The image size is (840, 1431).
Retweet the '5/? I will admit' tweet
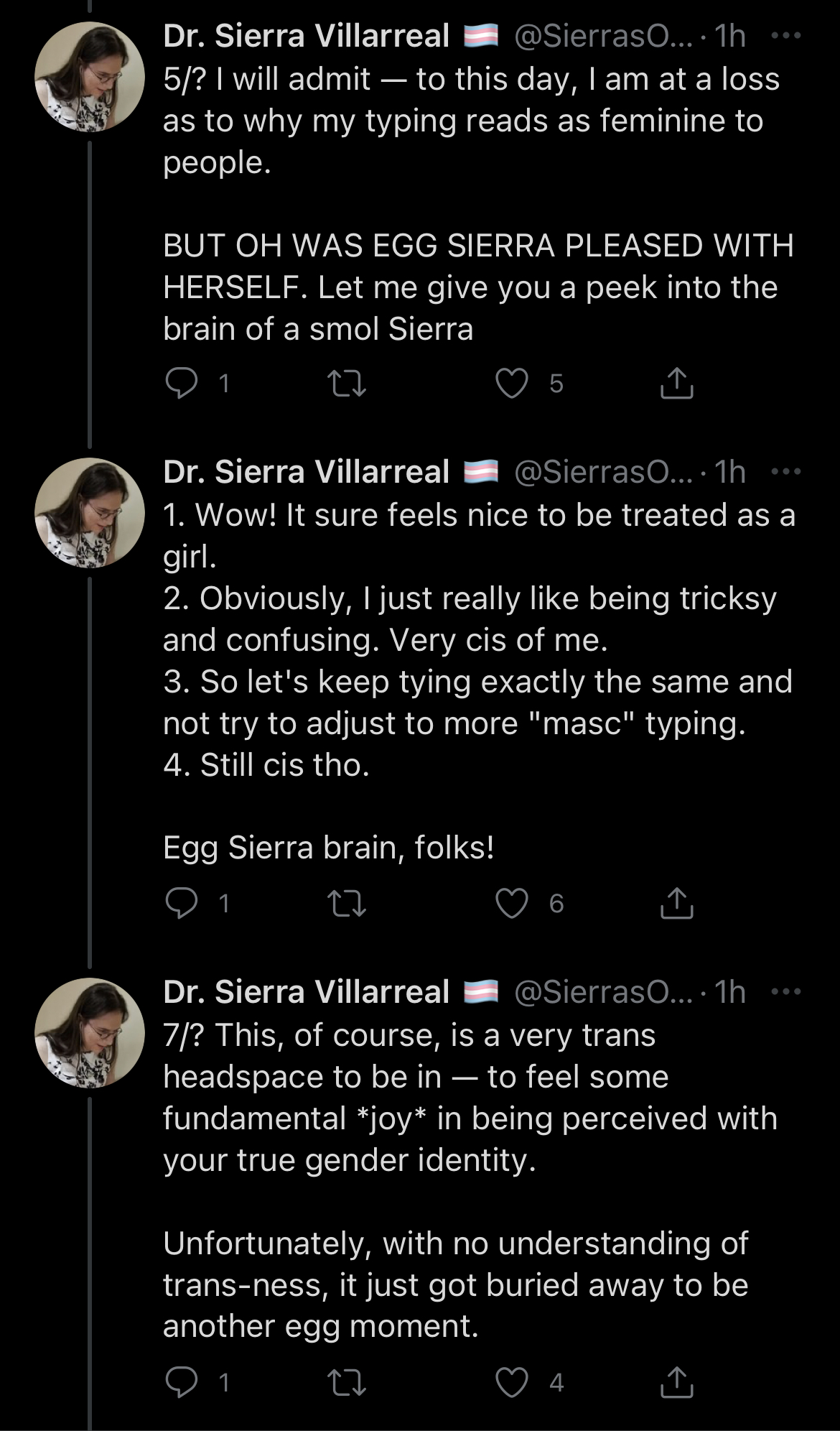click(x=347, y=383)
